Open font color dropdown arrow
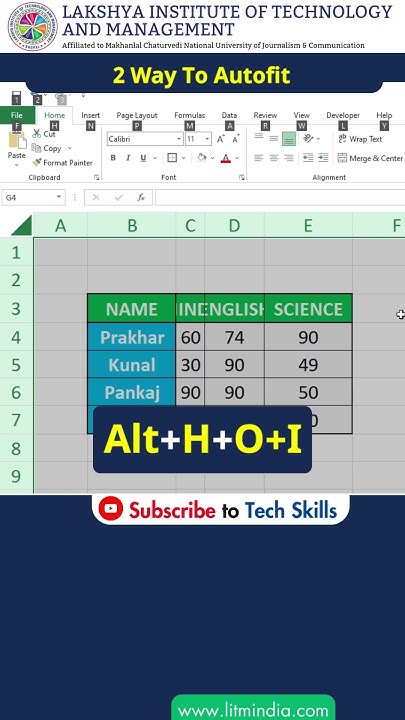The height and width of the screenshot is (720, 405). click(237, 158)
